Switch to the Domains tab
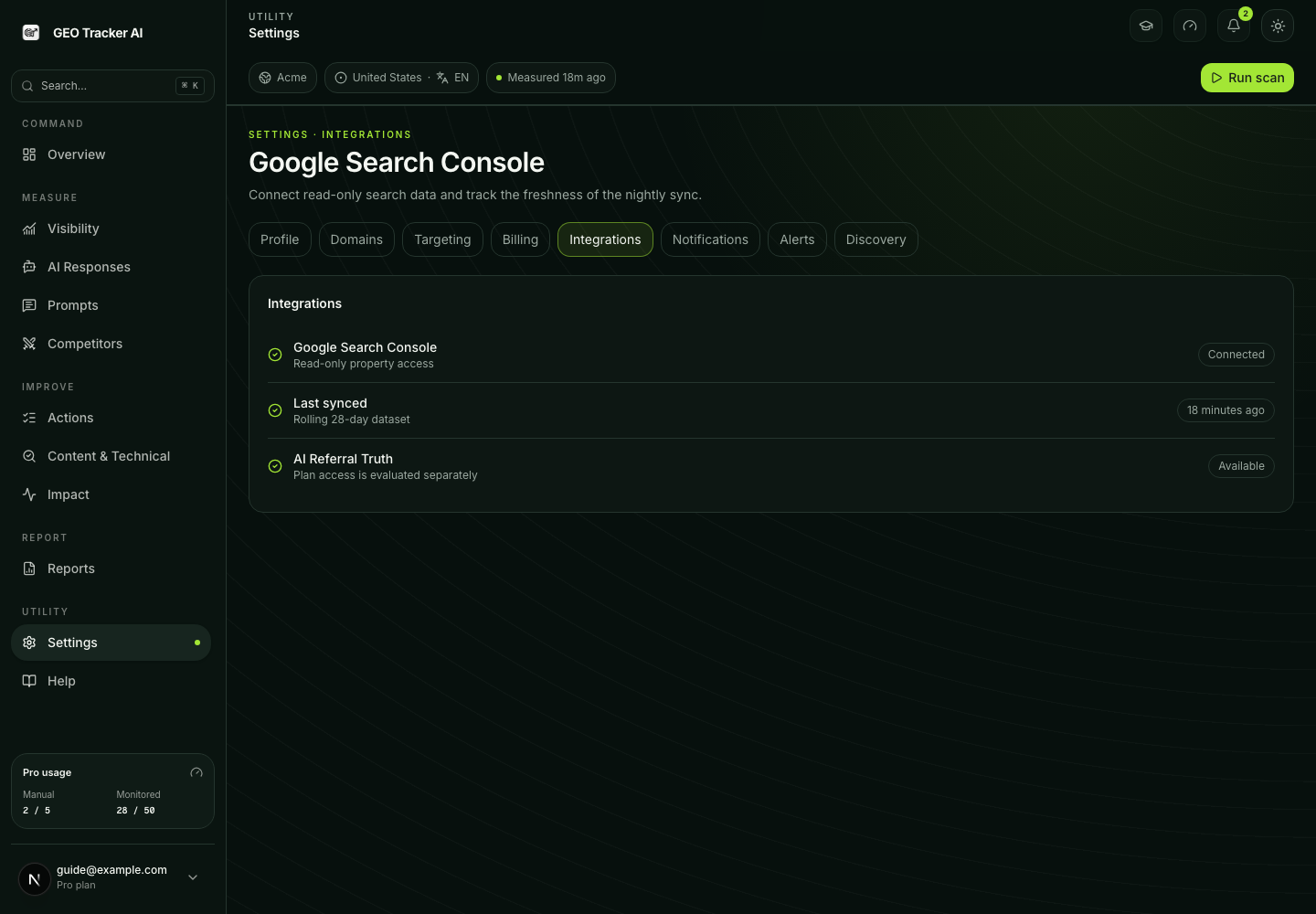The width and height of the screenshot is (1316, 914). click(356, 239)
